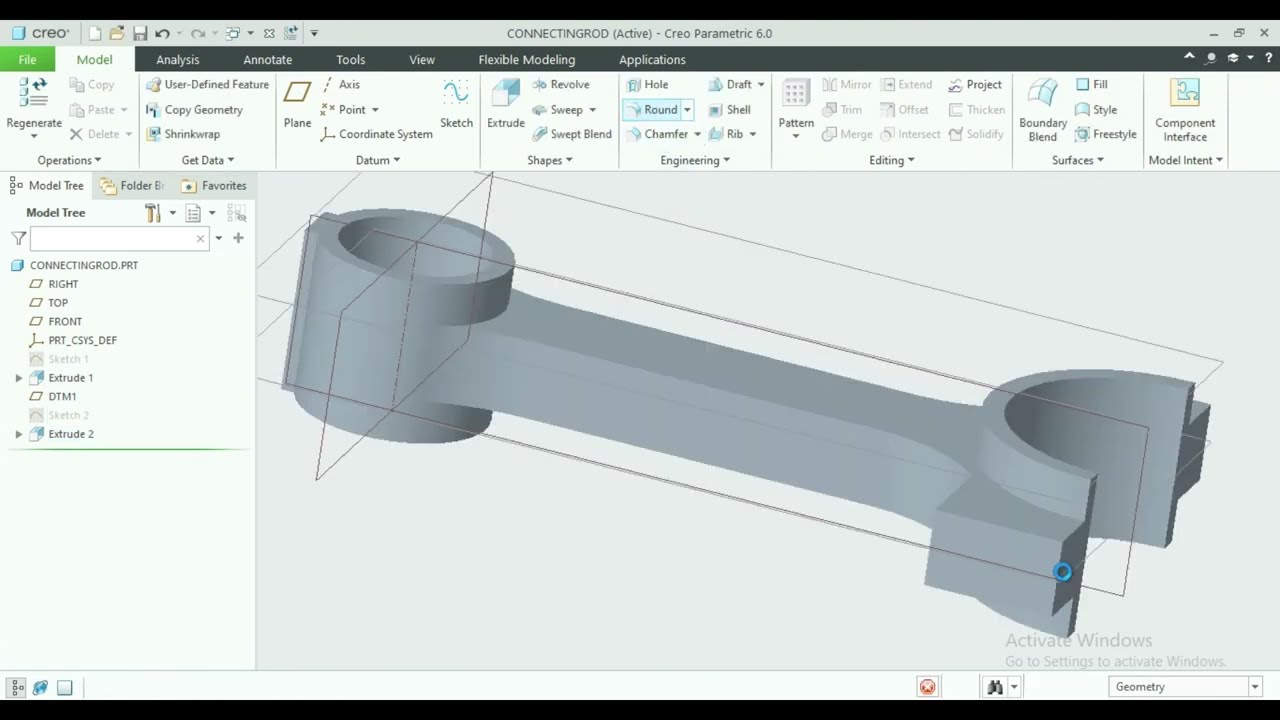This screenshot has height=720, width=1280.
Task: Save the model from the quick access toolbar
Action: [140, 33]
